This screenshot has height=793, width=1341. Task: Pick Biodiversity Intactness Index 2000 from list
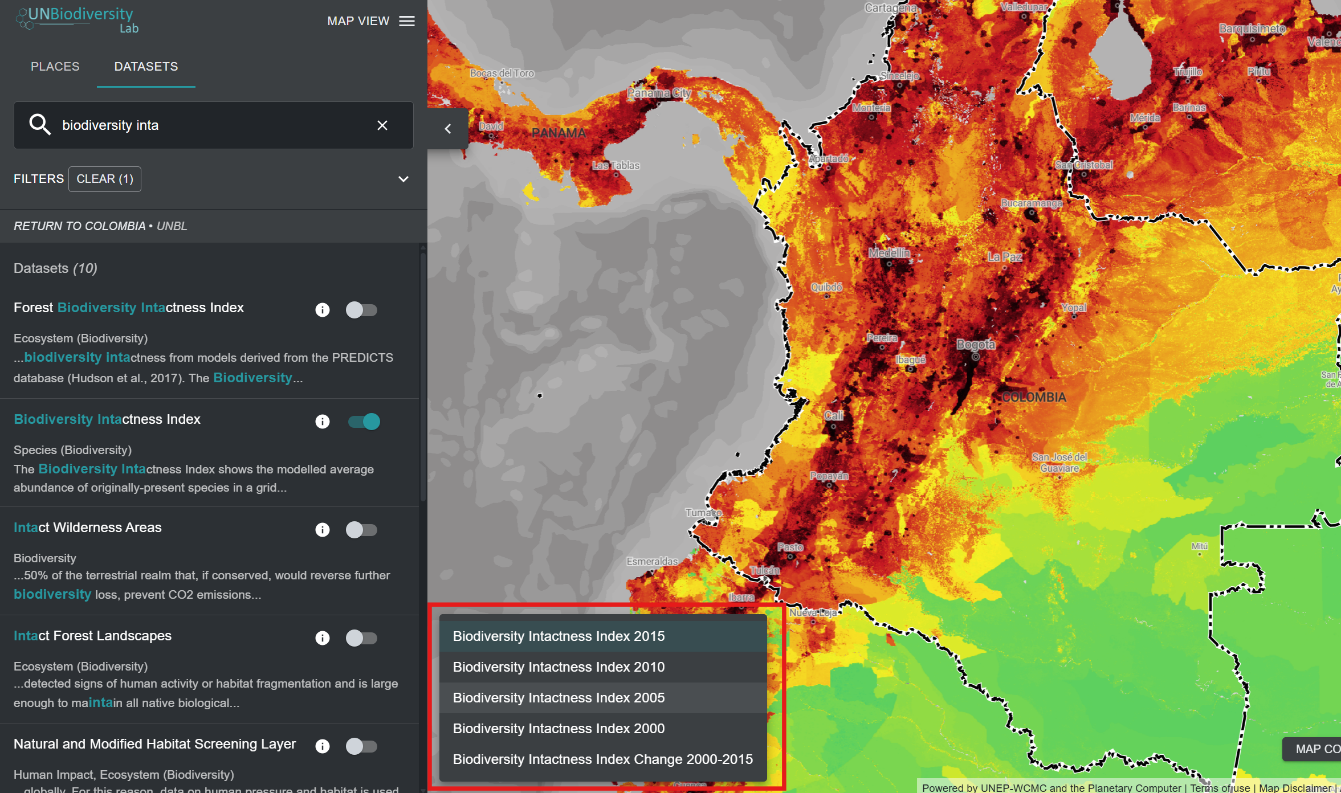pyautogui.click(x=559, y=728)
